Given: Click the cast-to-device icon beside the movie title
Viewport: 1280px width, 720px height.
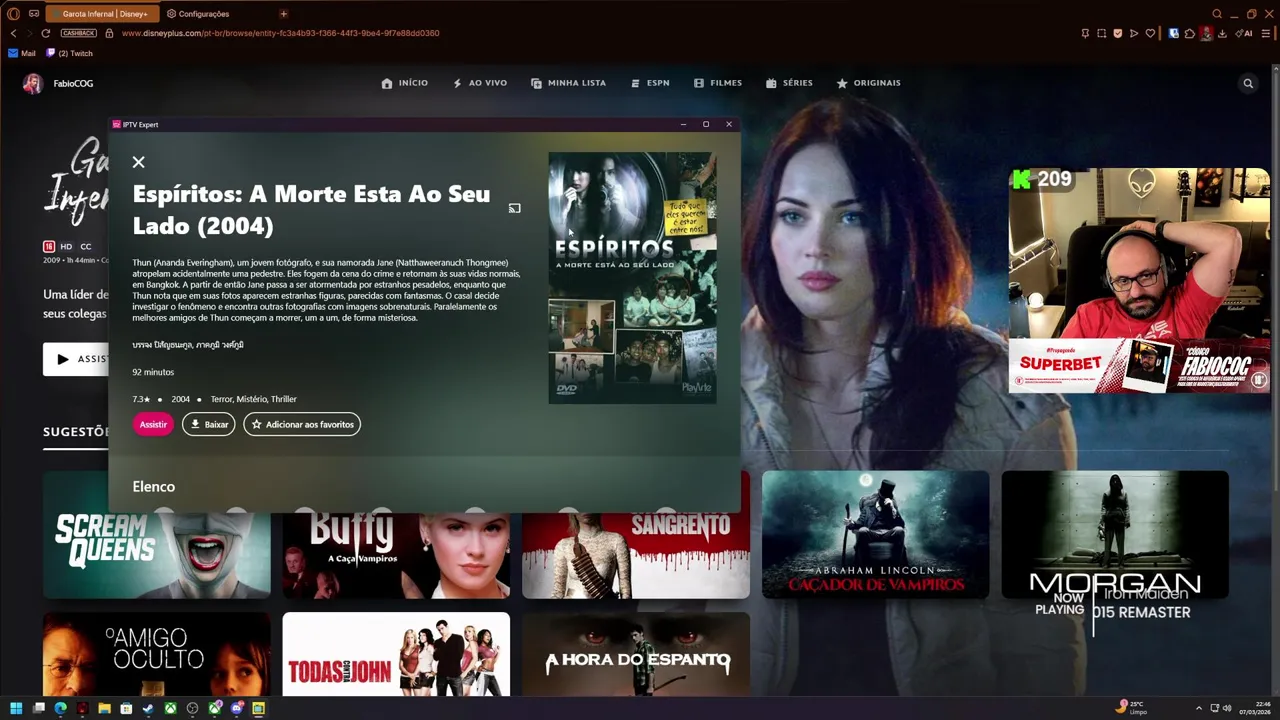Looking at the screenshot, I should (514, 208).
